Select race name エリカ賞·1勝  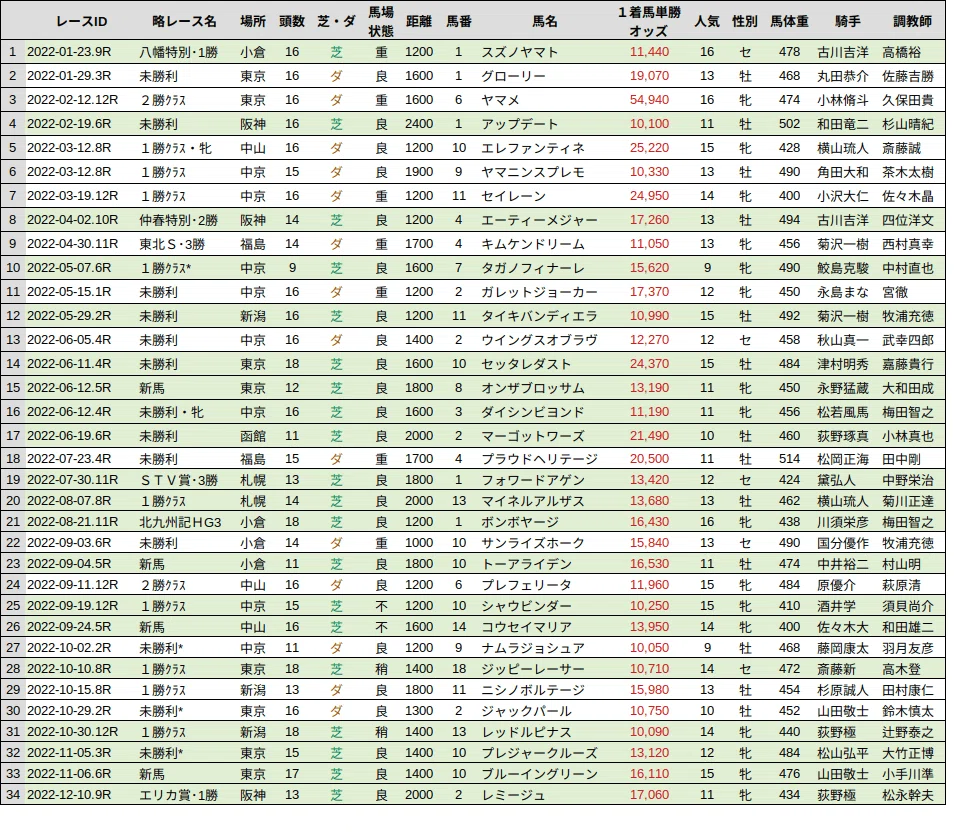[x=178, y=795]
